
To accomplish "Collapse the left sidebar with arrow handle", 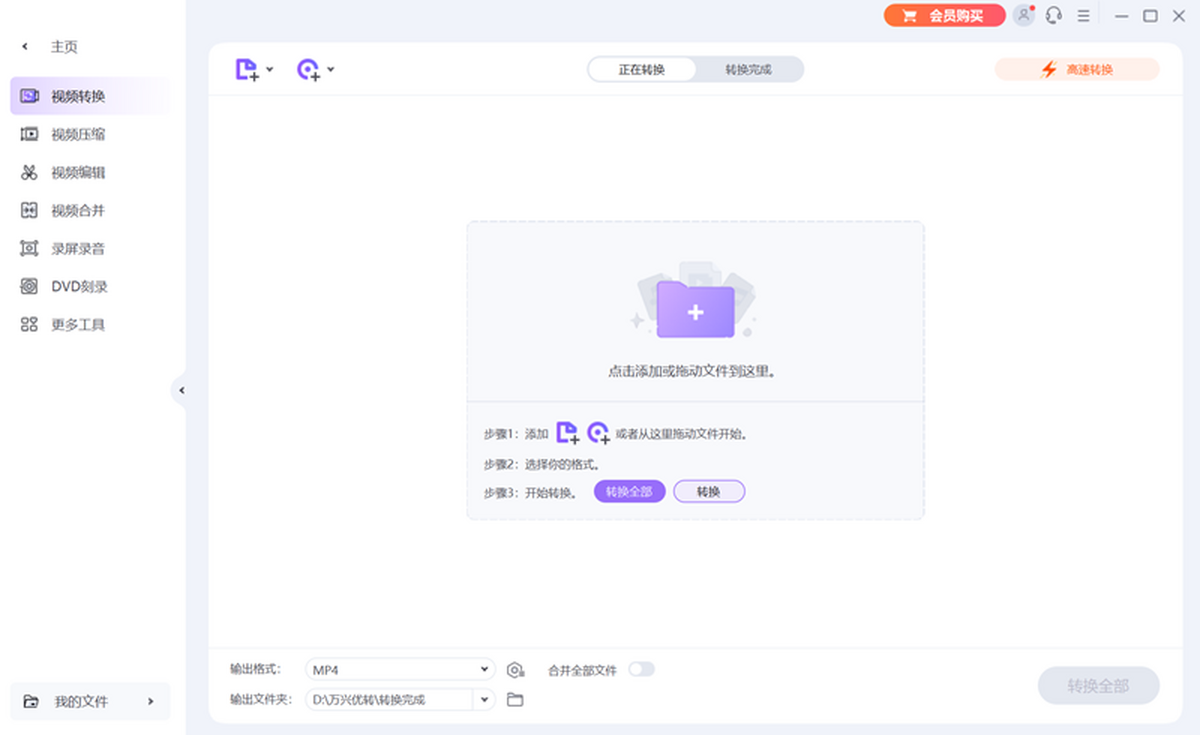I will pyautogui.click(x=181, y=390).
